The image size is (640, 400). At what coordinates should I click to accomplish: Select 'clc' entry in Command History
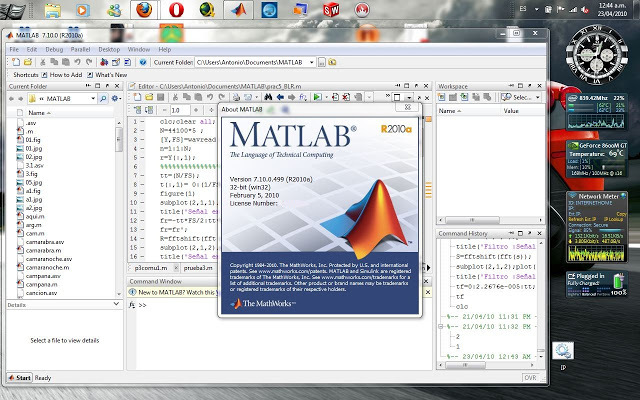point(462,307)
